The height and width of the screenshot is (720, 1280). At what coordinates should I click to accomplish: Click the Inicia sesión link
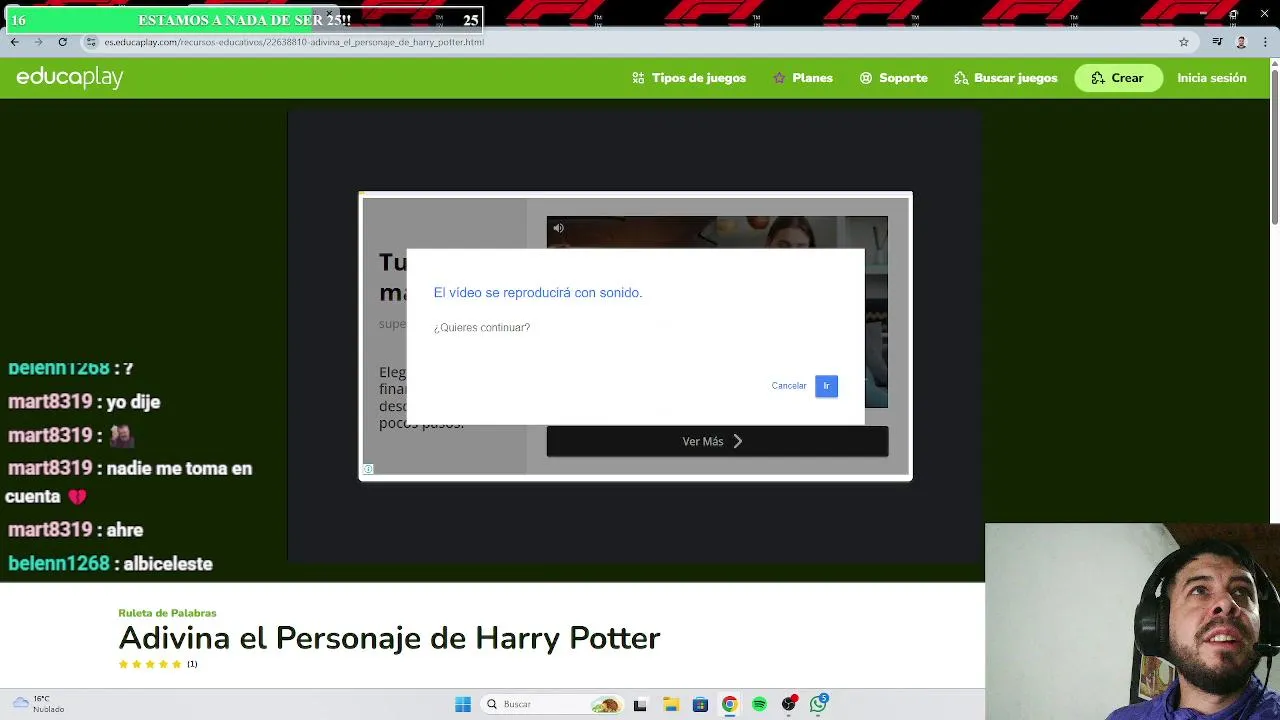tap(1211, 78)
